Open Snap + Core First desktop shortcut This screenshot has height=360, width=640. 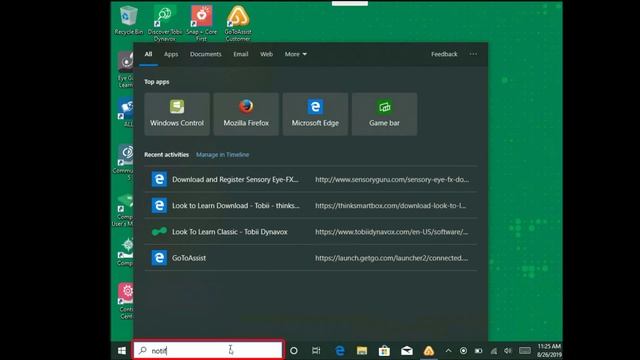click(202, 24)
